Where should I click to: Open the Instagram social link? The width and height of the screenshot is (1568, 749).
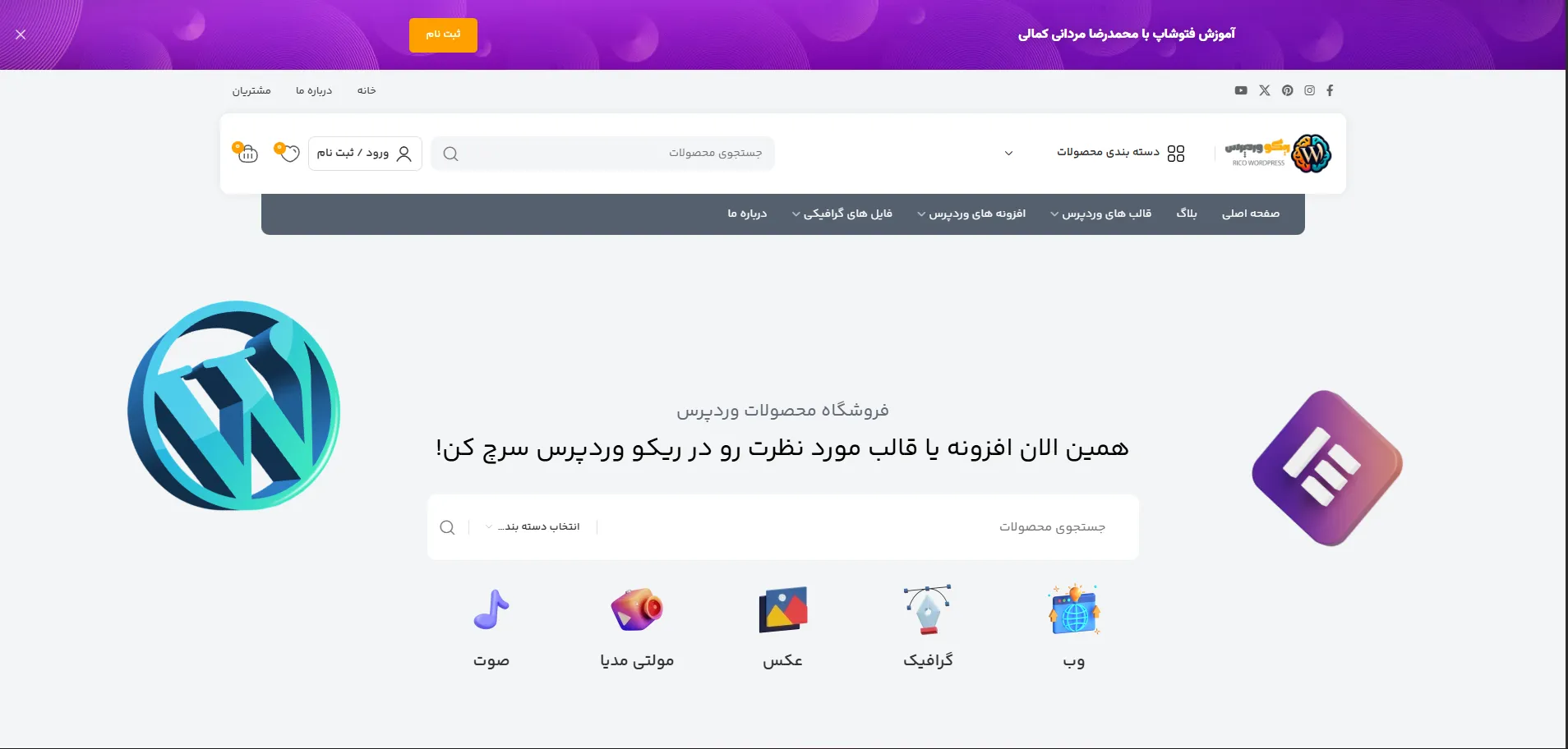tap(1309, 90)
